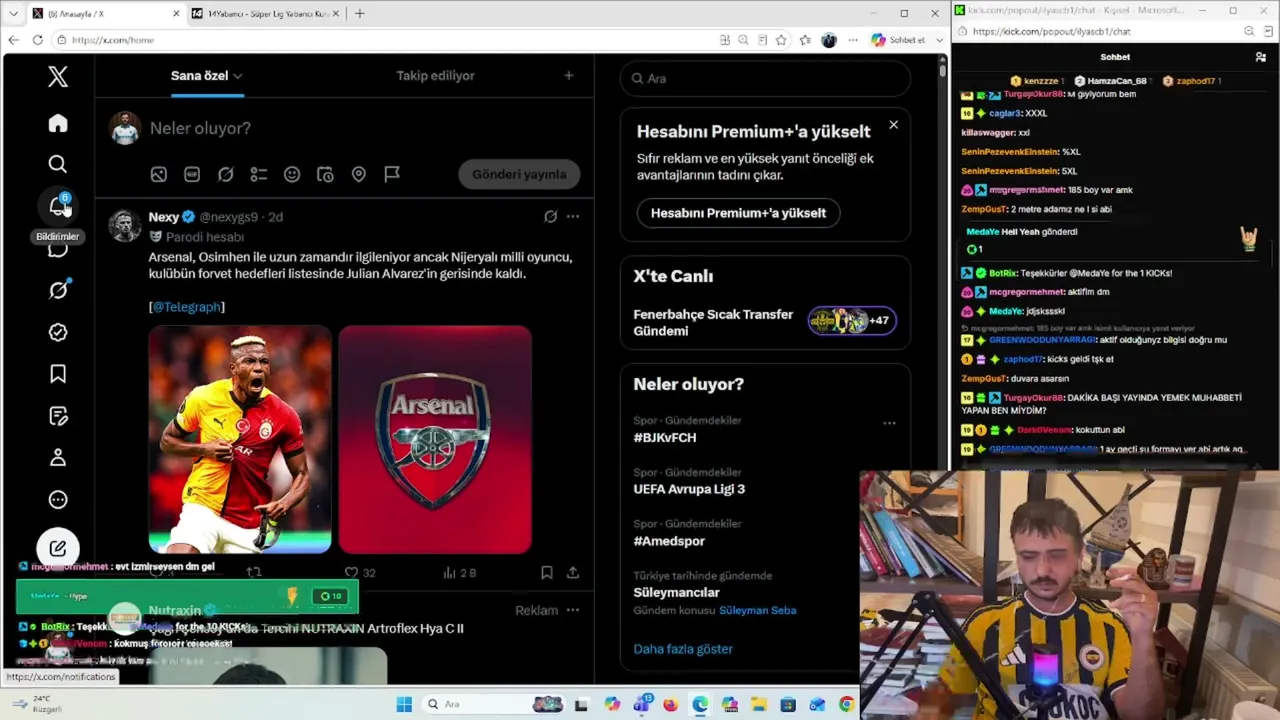Reload the X page in browser
The width and height of the screenshot is (1280, 720).
(x=37, y=40)
